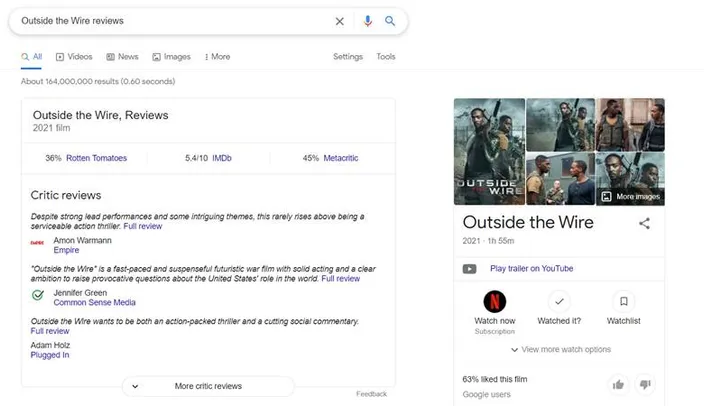Click the YouTube trailer play icon
The height and width of the screenshot is (406, 704).
[x=470, y=269]
